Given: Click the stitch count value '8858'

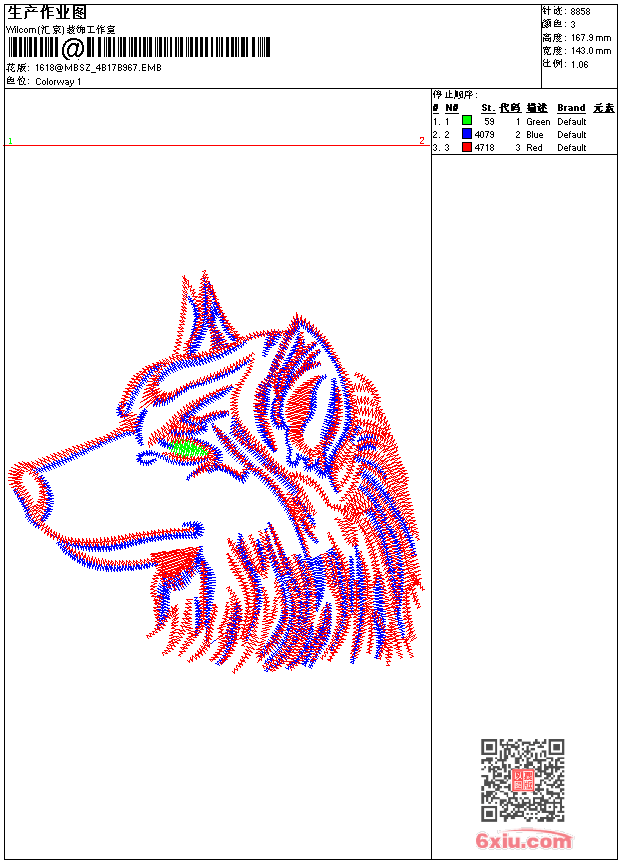Looking at the screenshot, I should click(580, 11).
